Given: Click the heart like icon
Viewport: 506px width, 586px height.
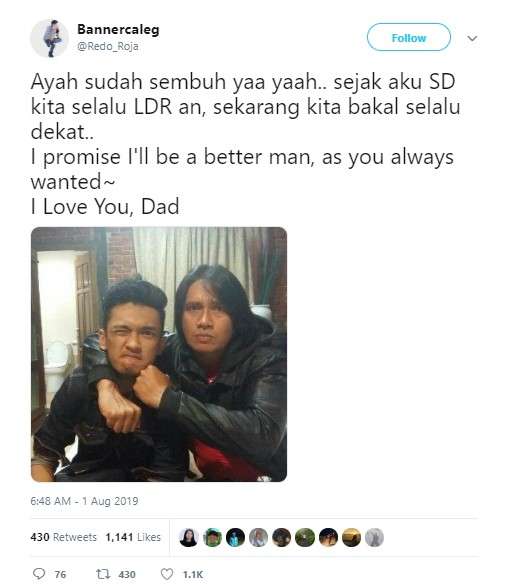Looking at the screenshot, I should (167, 574).
